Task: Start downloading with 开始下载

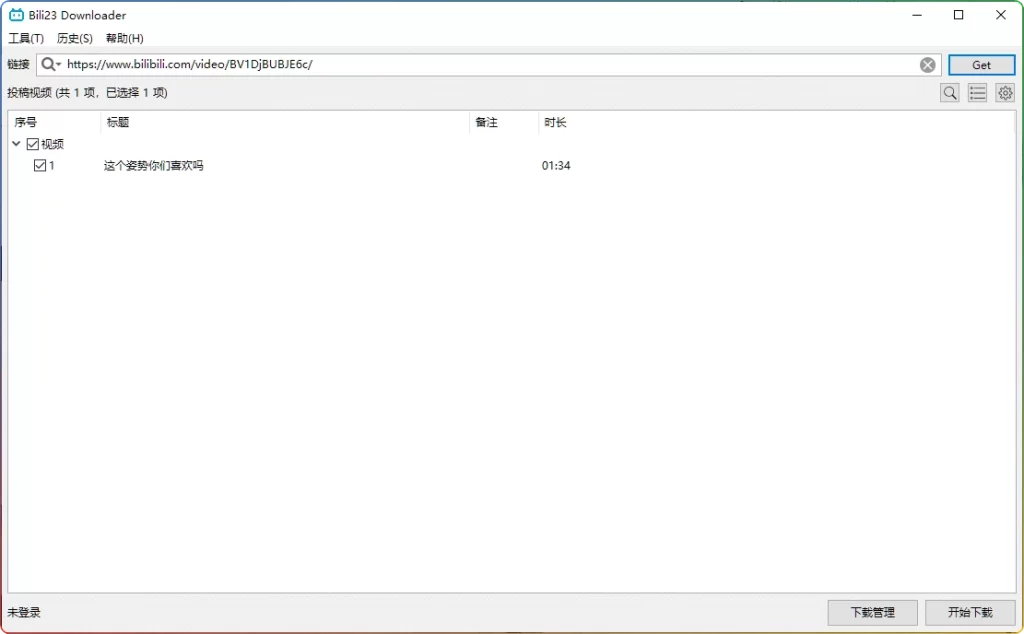Action: coord(970,612)
